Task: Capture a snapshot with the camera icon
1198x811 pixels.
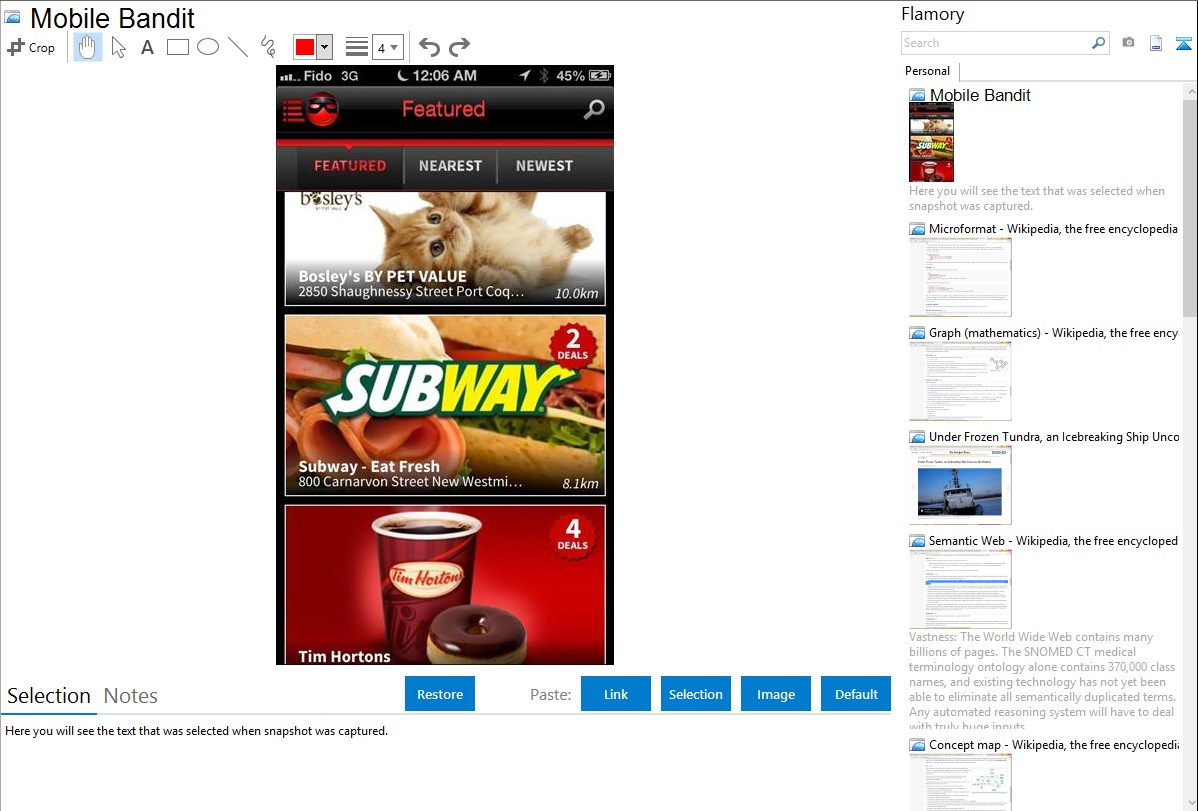Action: (x=1128, y=43)
